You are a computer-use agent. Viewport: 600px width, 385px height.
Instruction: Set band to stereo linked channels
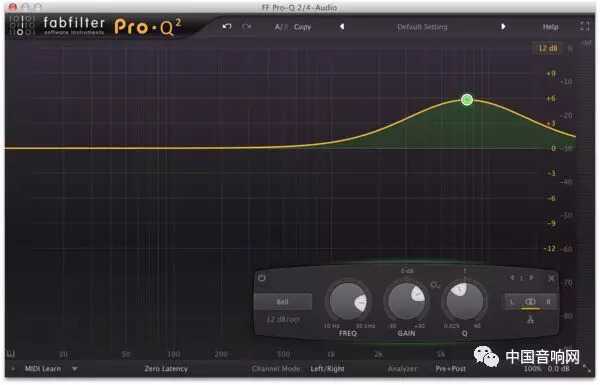coord(530,302)
